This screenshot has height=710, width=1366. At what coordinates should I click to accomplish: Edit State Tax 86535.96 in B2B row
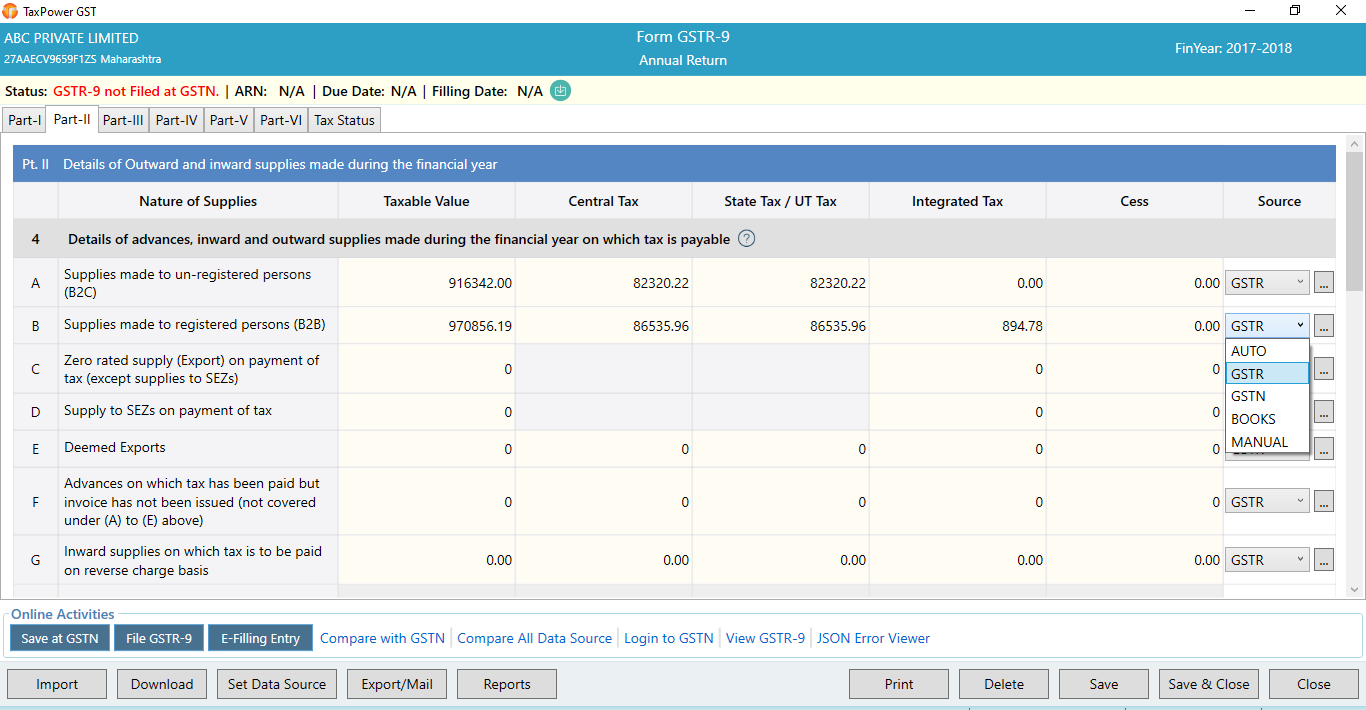click(781, 326)
